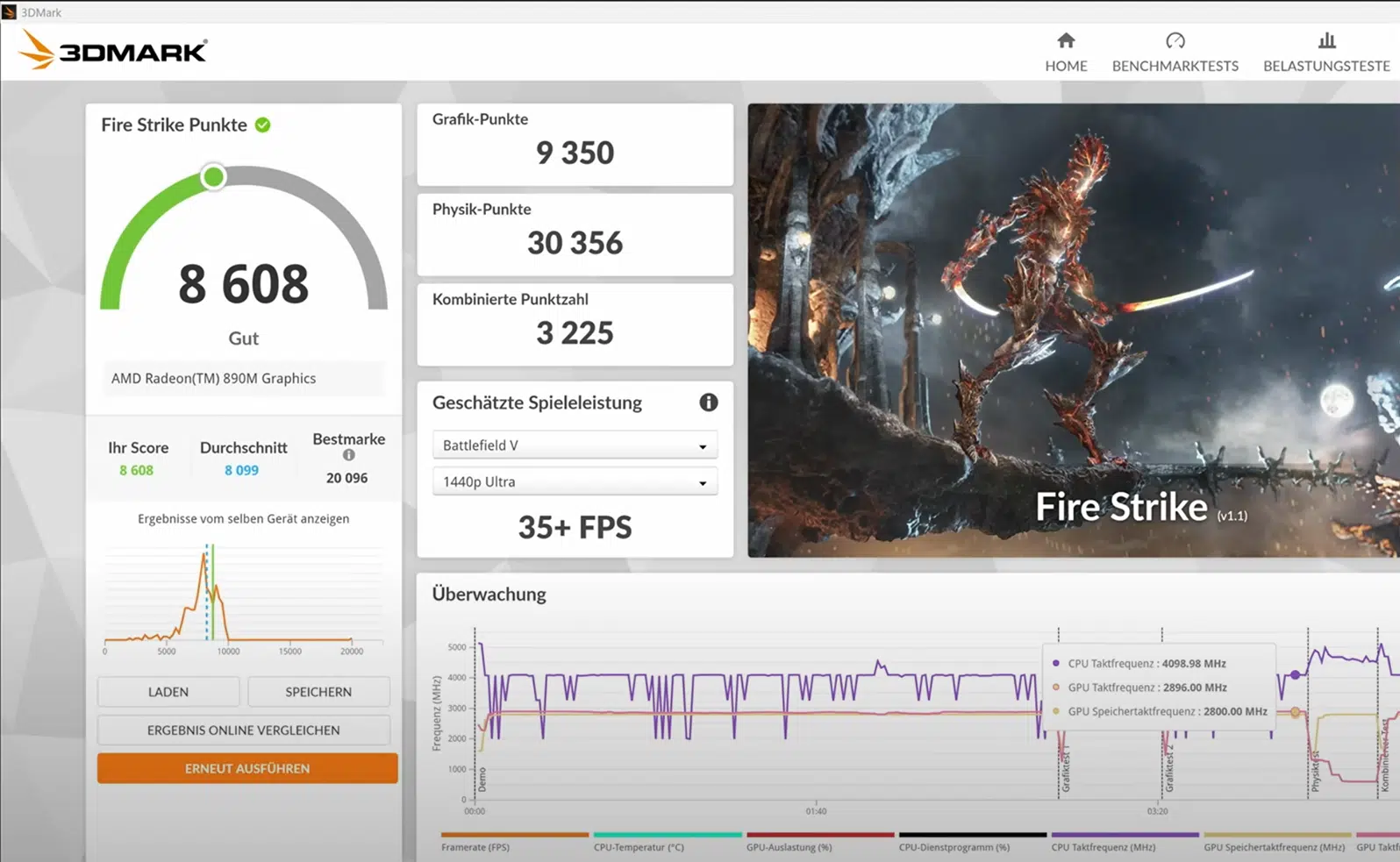Click the Fire Strike preview image
This screenshot has width=1400, height=862.
[1072, 330]
